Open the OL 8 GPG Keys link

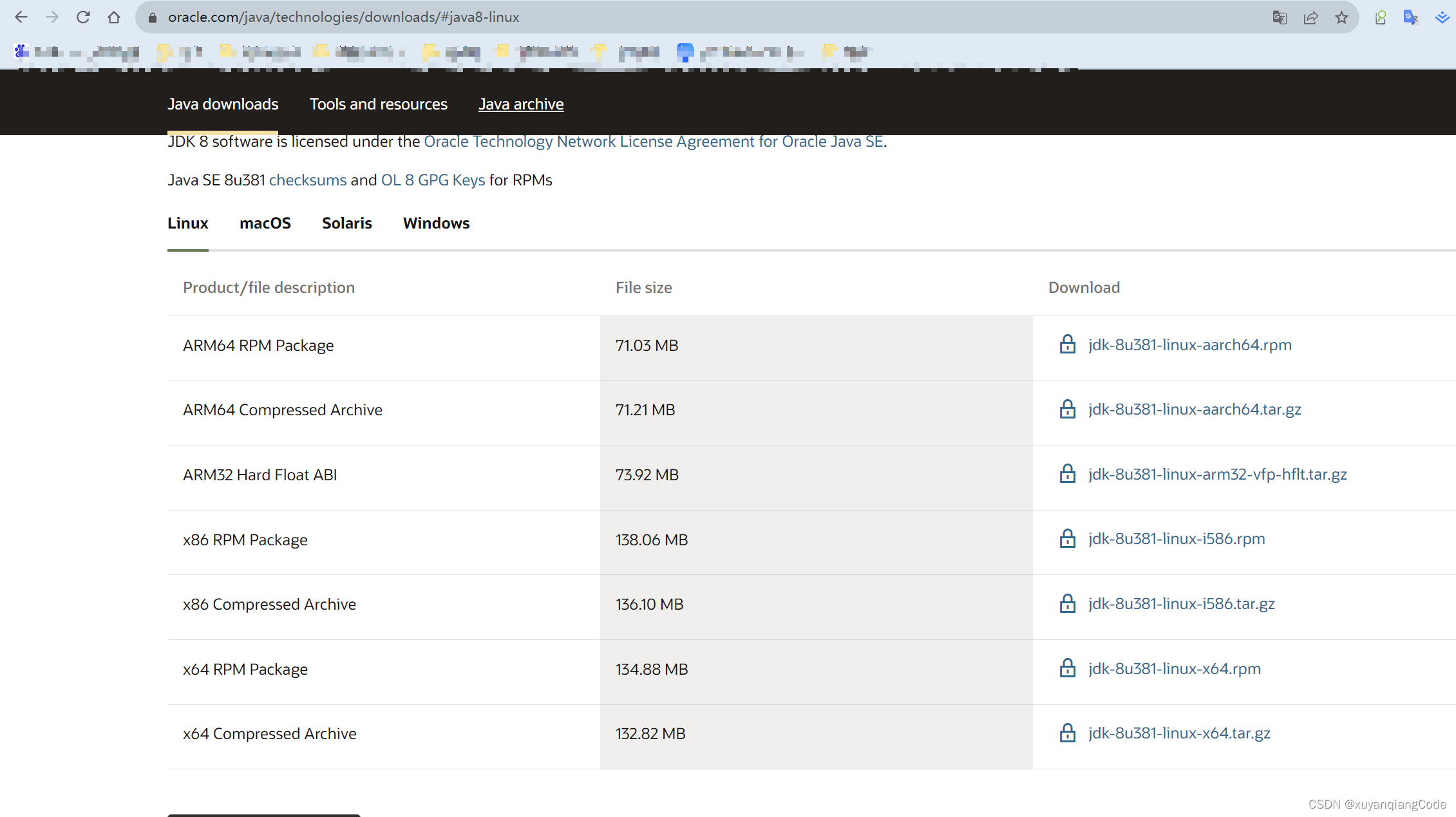pyautogui.click(x=433, y=180)
